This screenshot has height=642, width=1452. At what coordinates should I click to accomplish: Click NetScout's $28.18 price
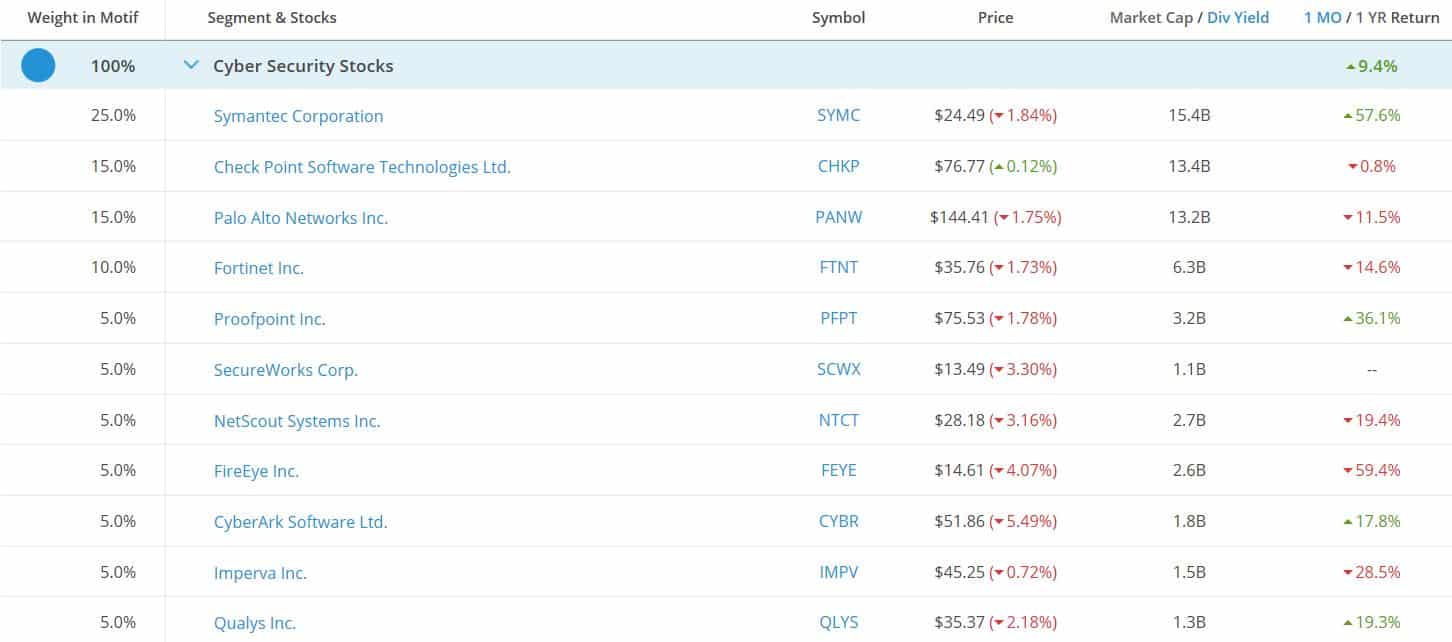tap(959, 420)
